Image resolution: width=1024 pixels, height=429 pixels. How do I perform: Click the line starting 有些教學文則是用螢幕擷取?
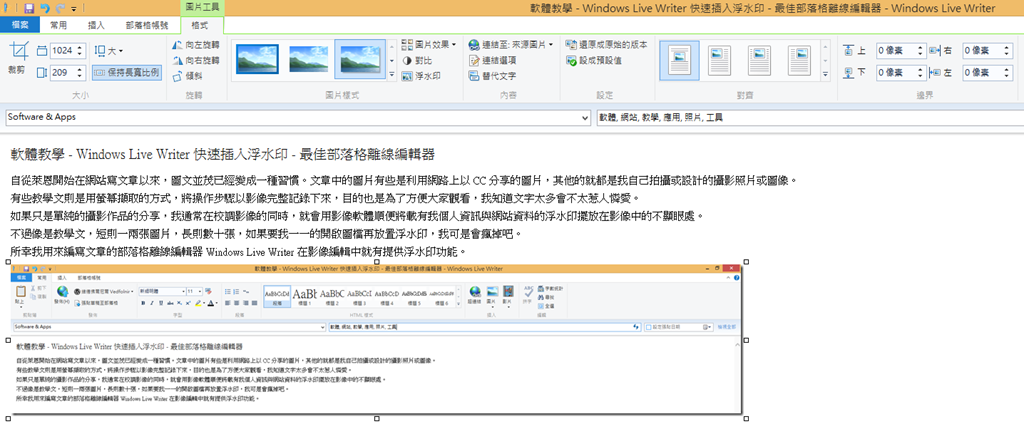[324, 197]
